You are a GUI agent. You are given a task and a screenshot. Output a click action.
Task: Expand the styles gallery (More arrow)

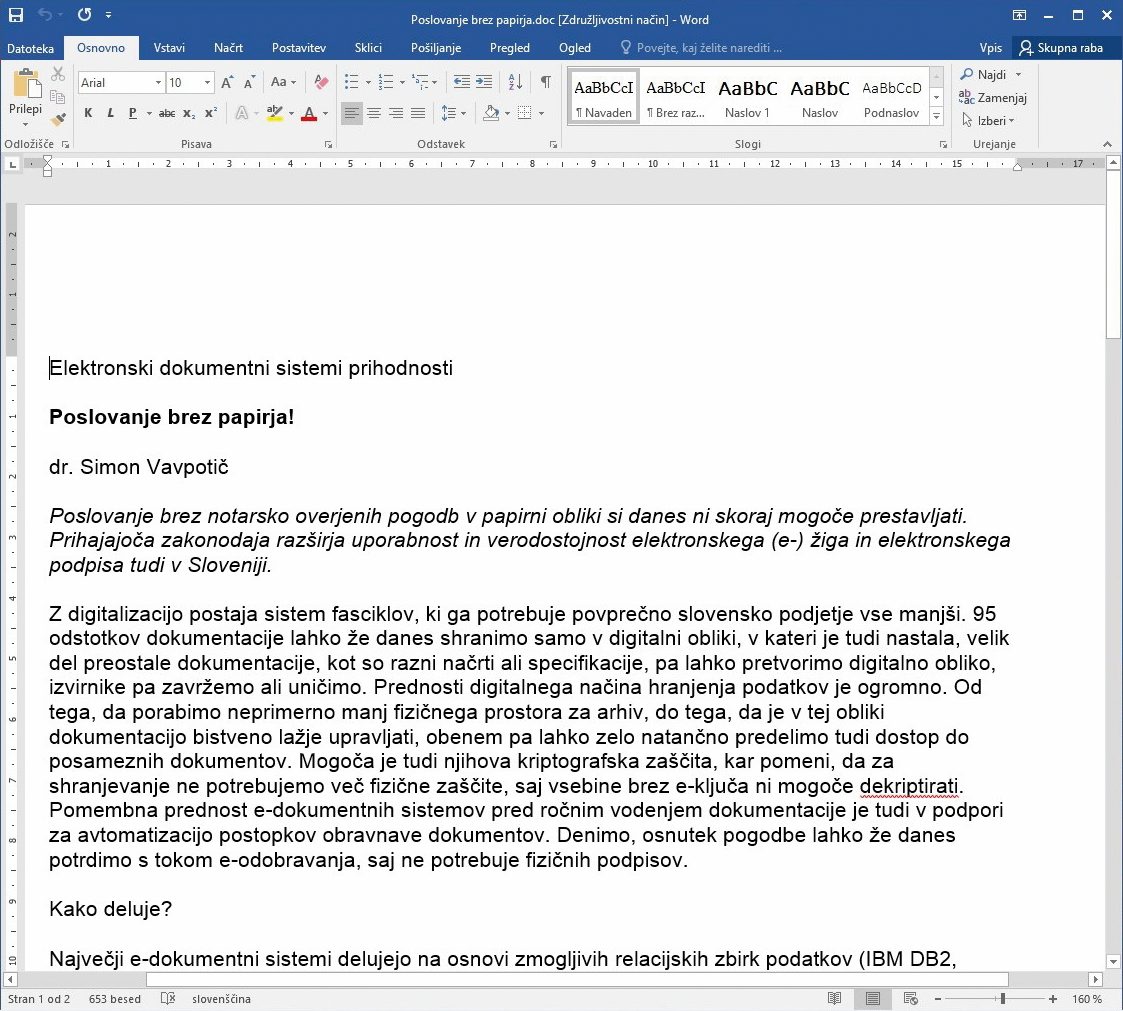[937, 115]
